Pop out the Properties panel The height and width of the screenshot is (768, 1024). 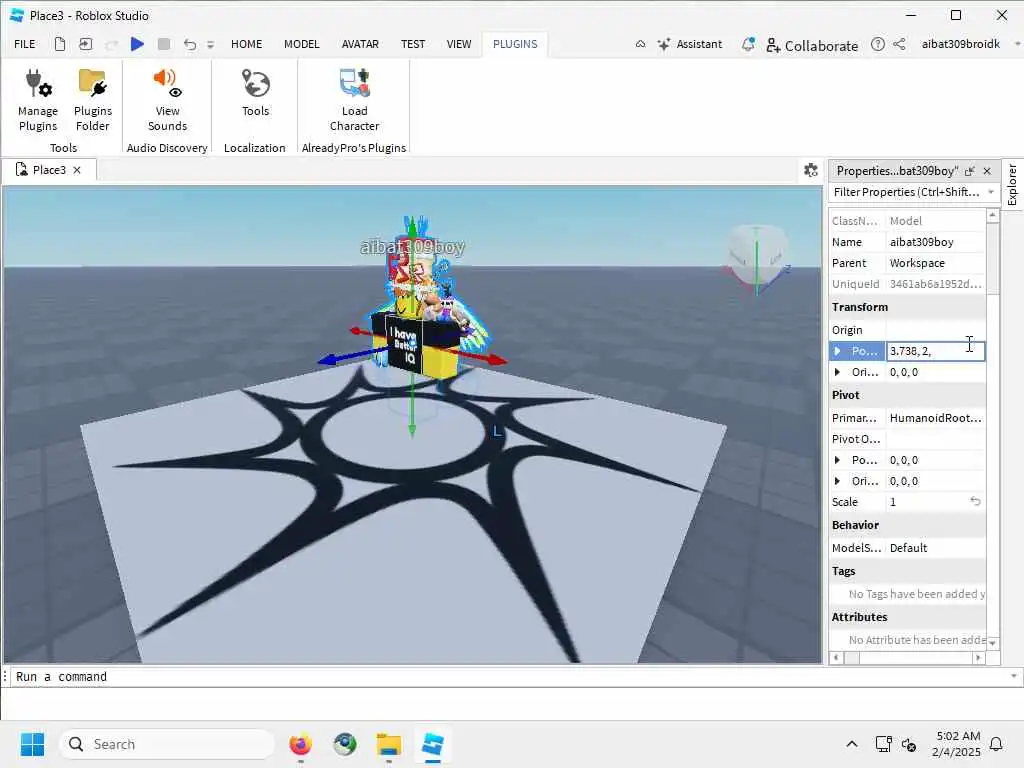(x=970, y=171)
